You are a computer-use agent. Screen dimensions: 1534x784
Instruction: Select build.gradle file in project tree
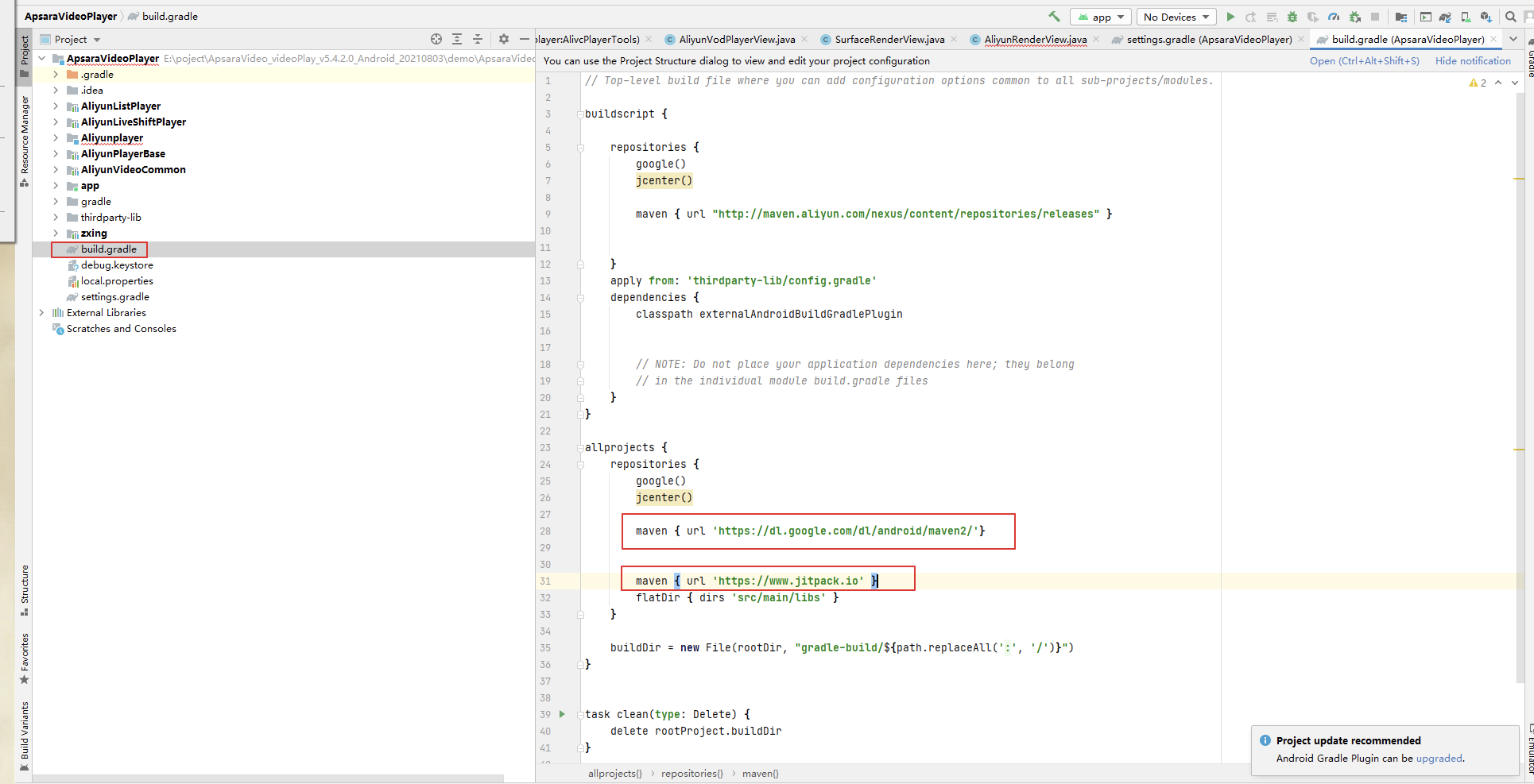pos(108,249)
